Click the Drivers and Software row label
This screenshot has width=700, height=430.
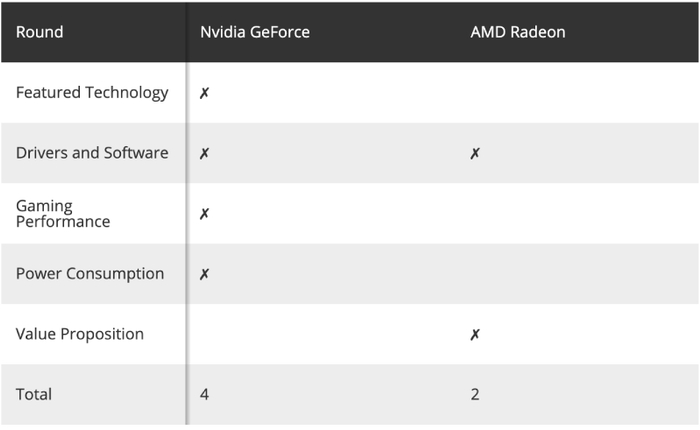[92, 153]
